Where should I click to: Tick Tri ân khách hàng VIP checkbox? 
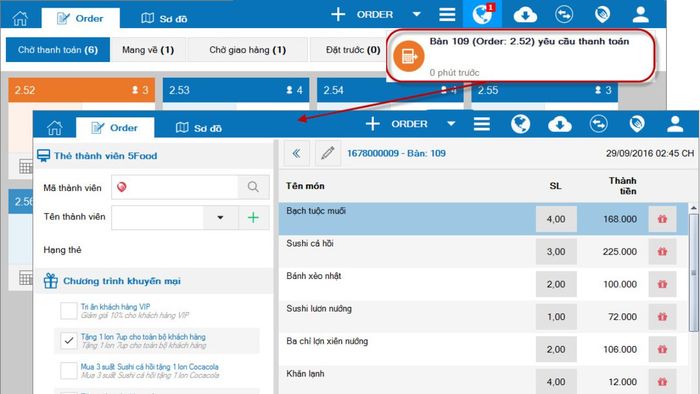point(69,311)
